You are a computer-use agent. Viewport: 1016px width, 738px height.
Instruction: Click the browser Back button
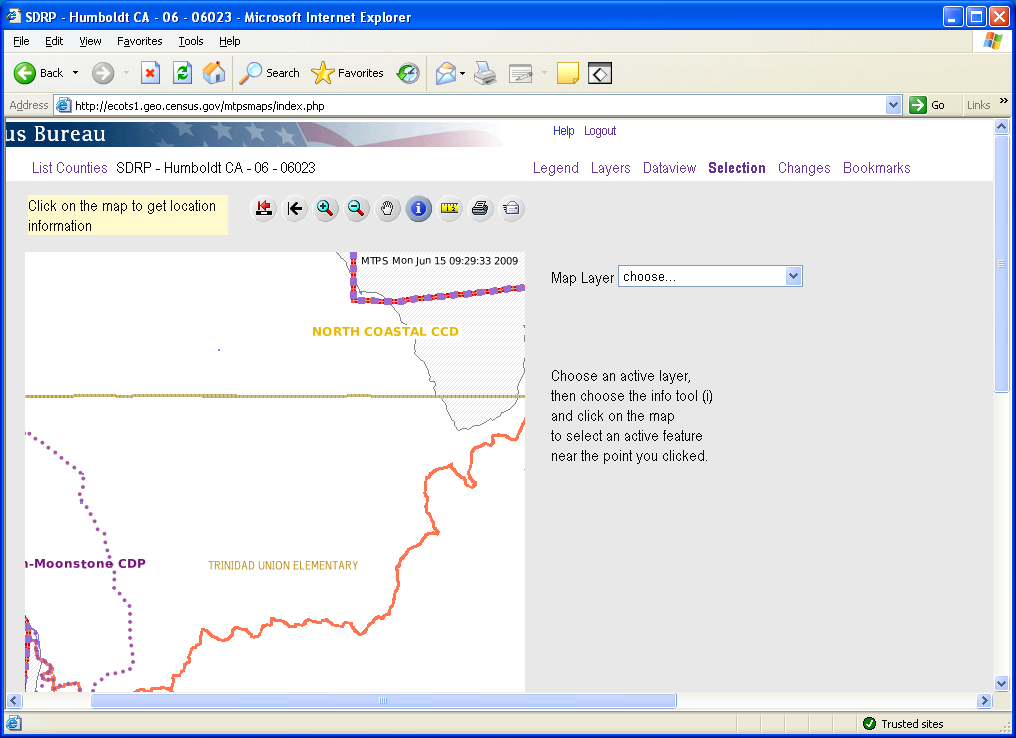[x=39, y=73]
